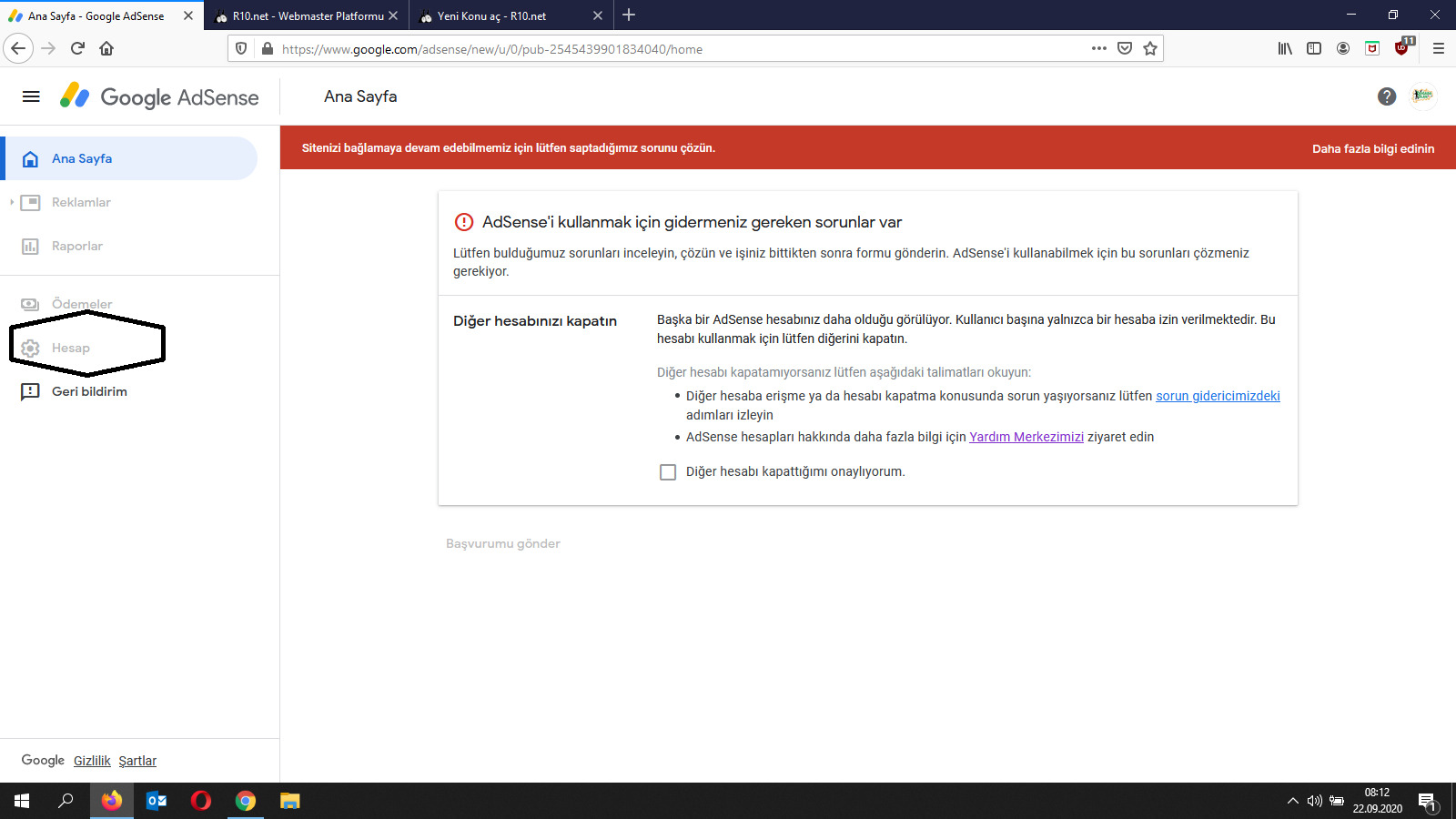
Task: Open the sorun gidericimizdeki link
Action: pyautogui.click(x=1218, y=396)
